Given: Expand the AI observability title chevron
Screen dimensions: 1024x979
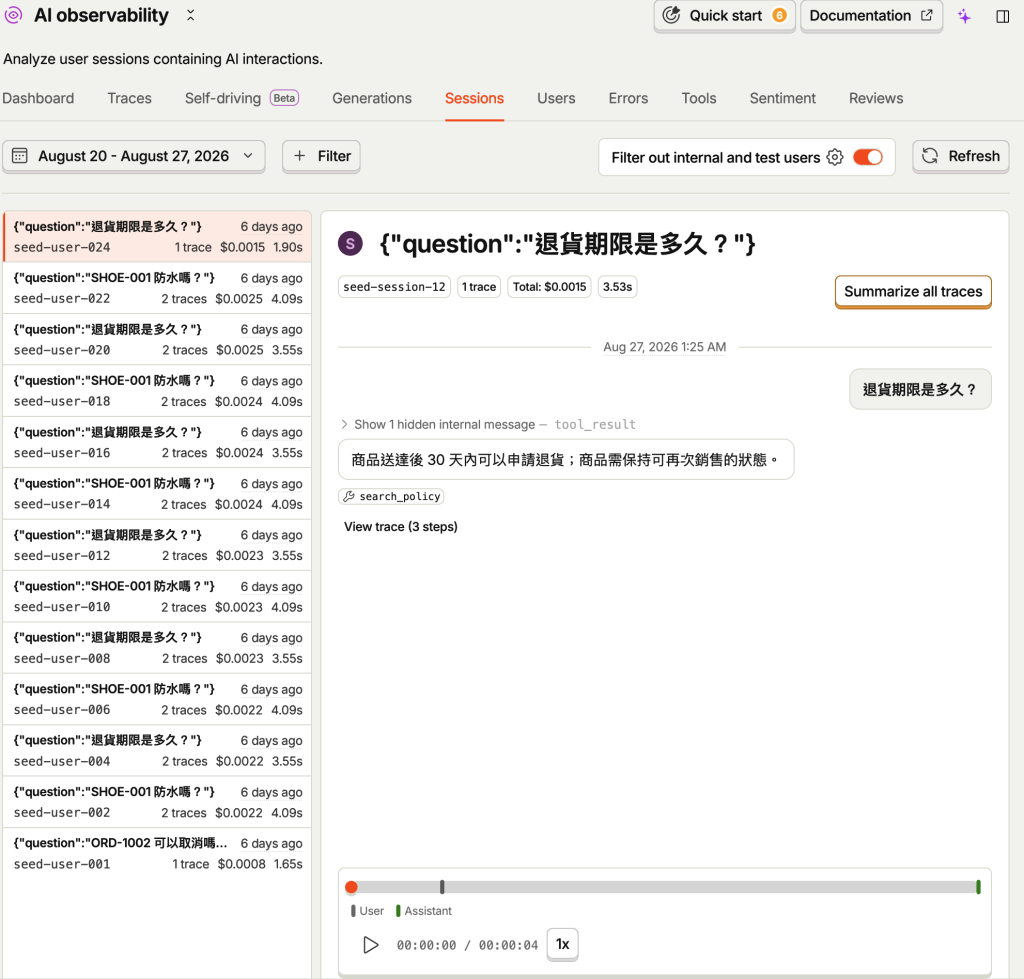Looking at the screenshot, I should [190, 15].
